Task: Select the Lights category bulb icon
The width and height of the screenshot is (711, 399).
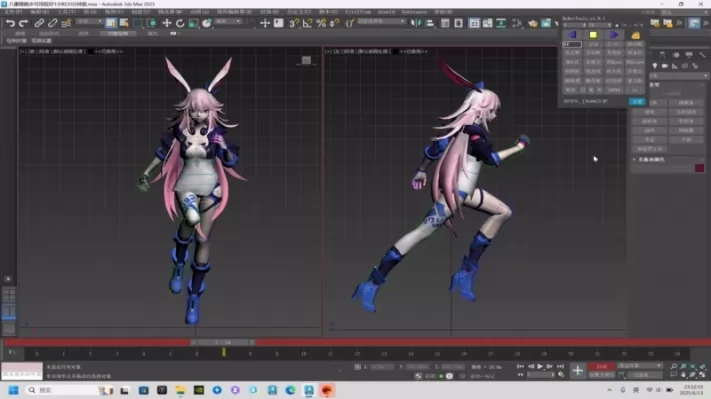Action: click(655, 66)
